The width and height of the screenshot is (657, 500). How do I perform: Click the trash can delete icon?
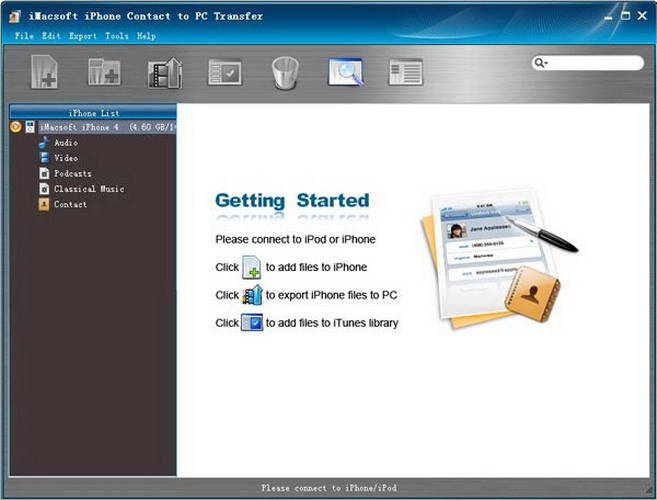pos(285,73)
